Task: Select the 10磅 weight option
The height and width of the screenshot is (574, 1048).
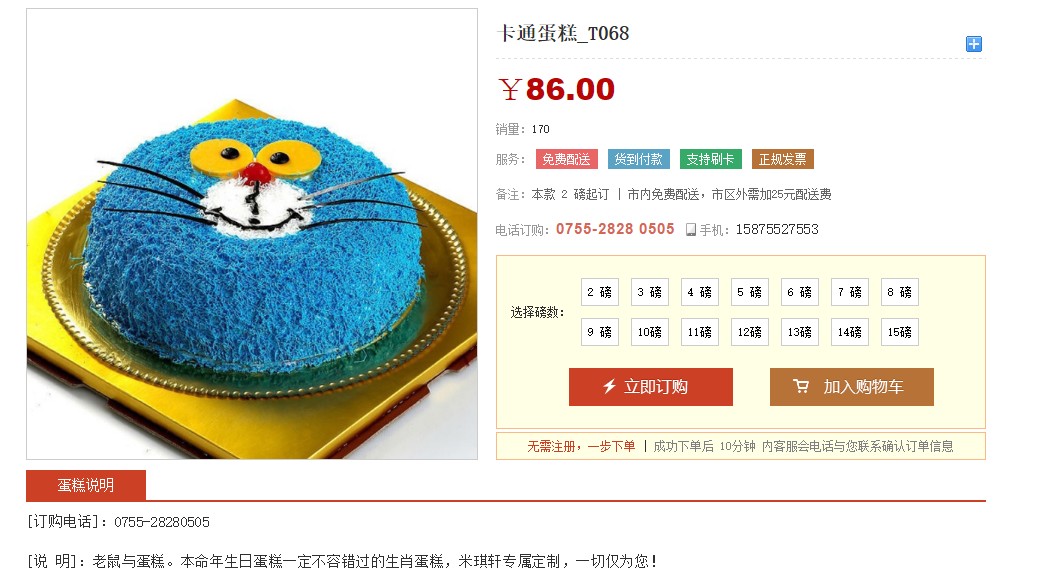Action: tap(650, 332)
